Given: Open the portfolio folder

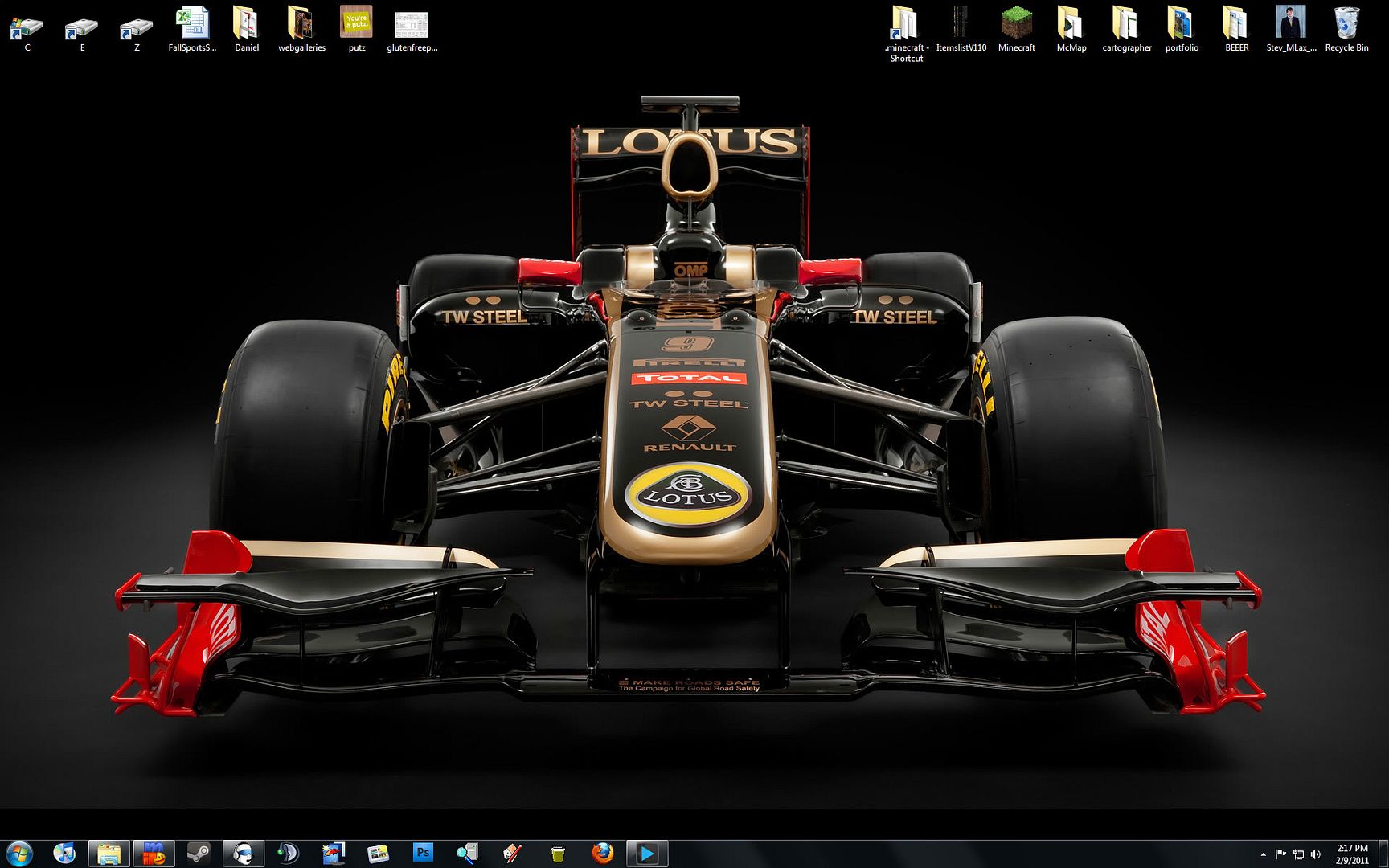Looking at the screenshot, I should click(x=1182, y=30).
